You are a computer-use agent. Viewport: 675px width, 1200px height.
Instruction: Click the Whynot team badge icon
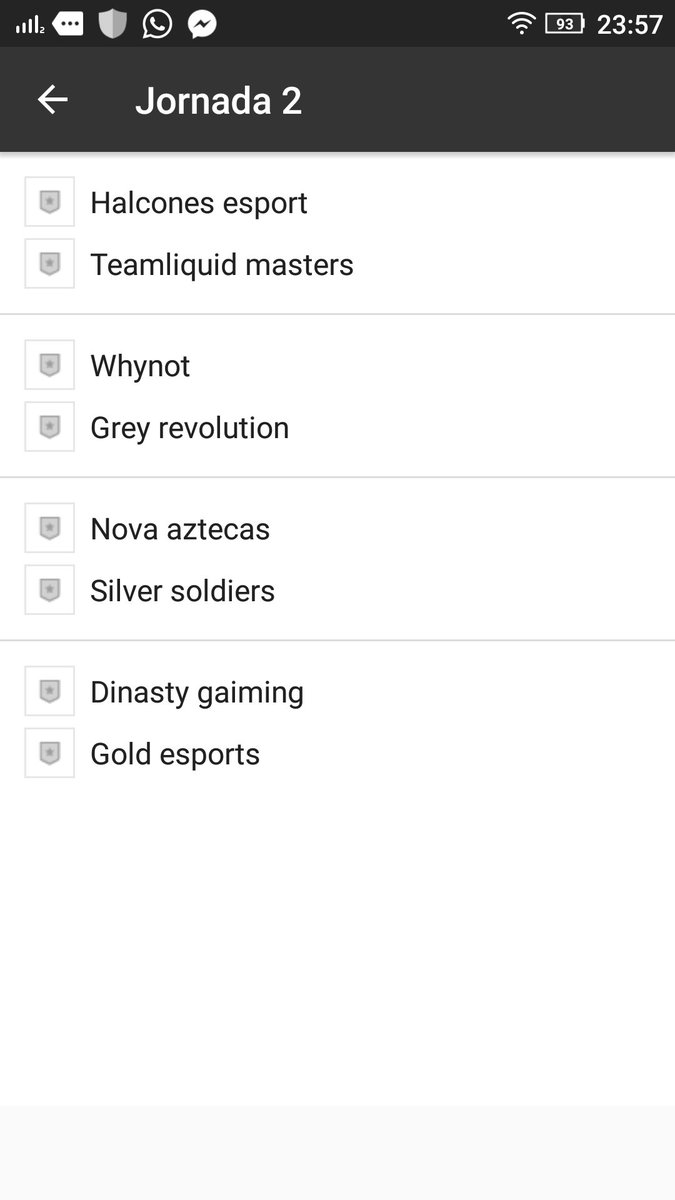pyautogui.click(x=50, y=365)
